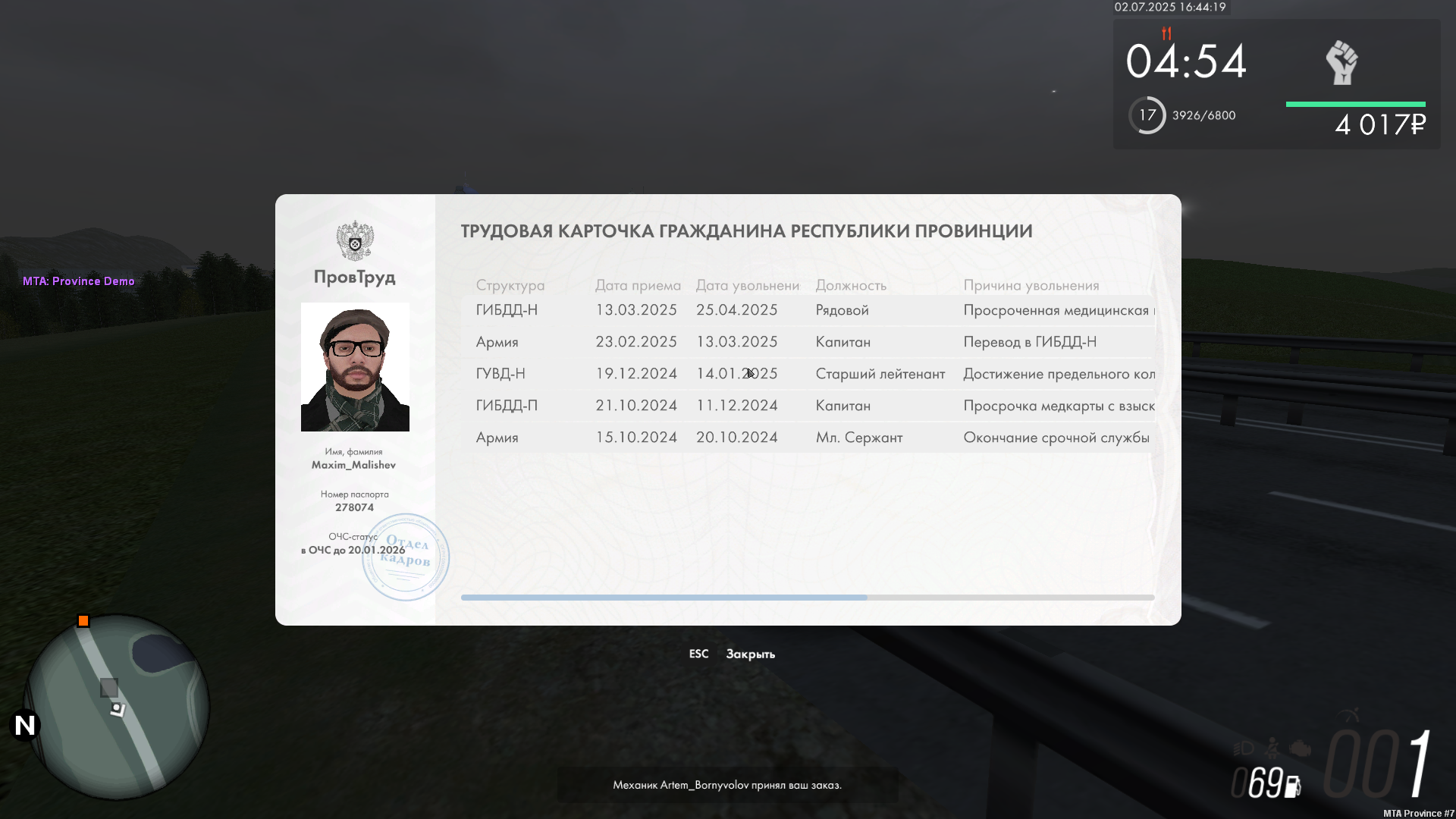Click hire date 15.10.2024
The width and height of the screenshot is (1456, 819).
[x=636, y=438]
